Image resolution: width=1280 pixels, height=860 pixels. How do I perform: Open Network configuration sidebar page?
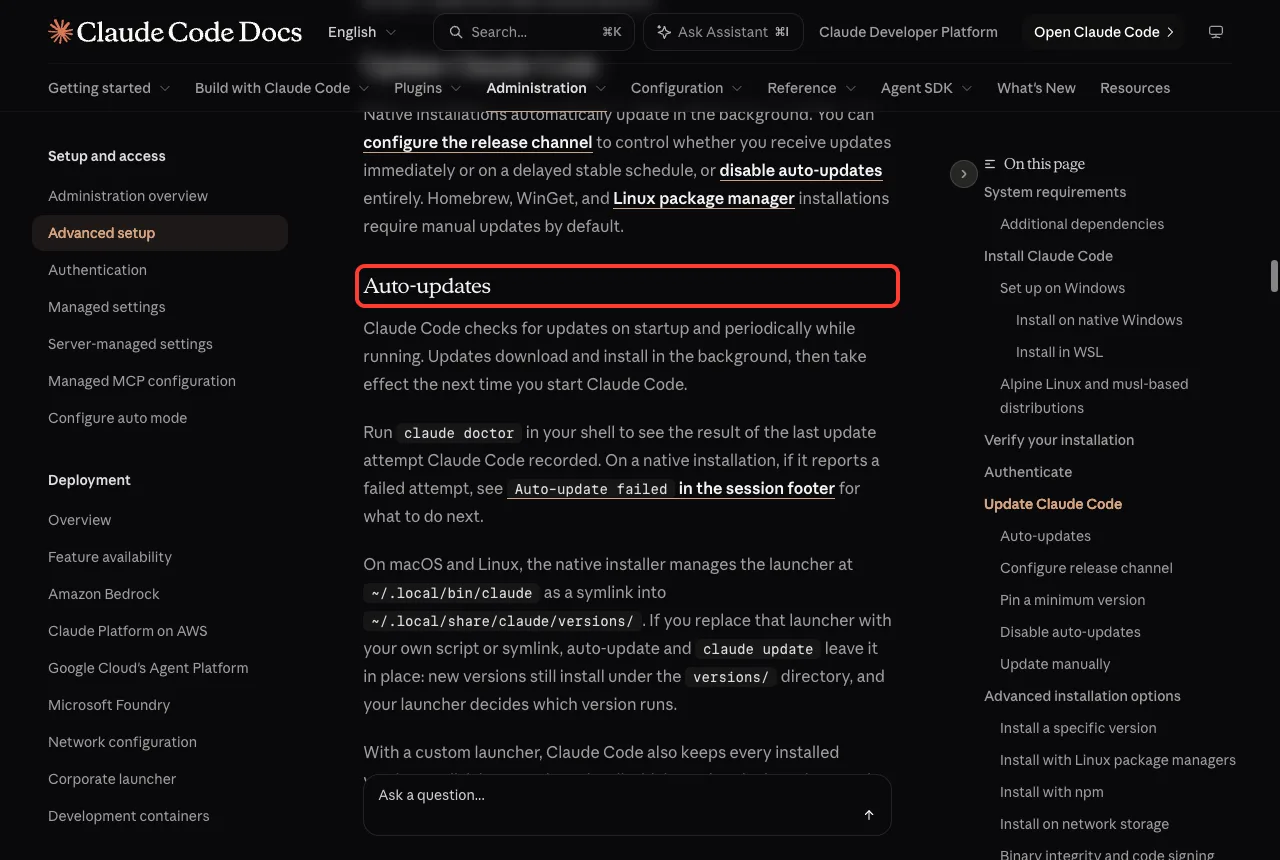pyautogui.click(x=122, y=742)
